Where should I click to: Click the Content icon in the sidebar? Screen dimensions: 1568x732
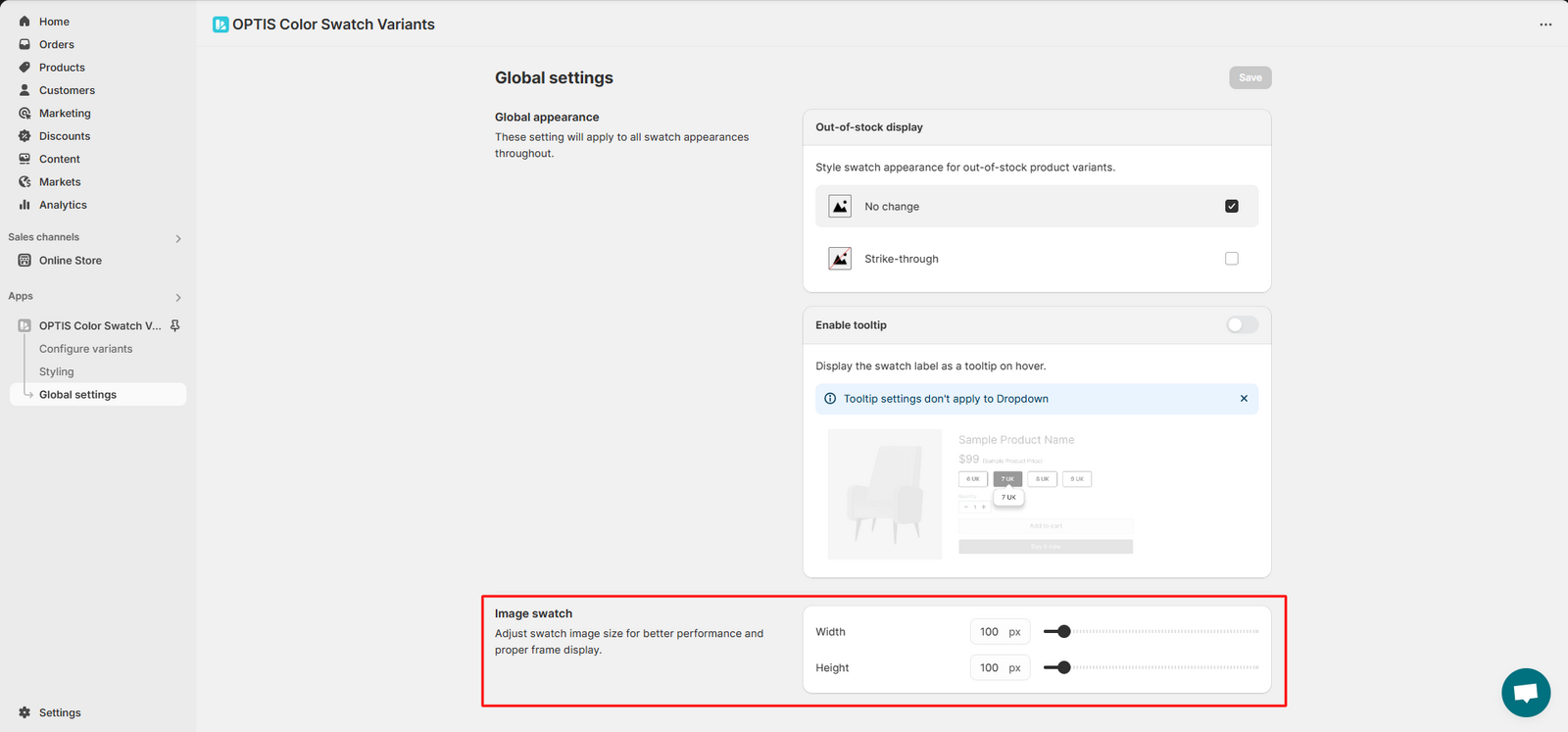(24, 159)
